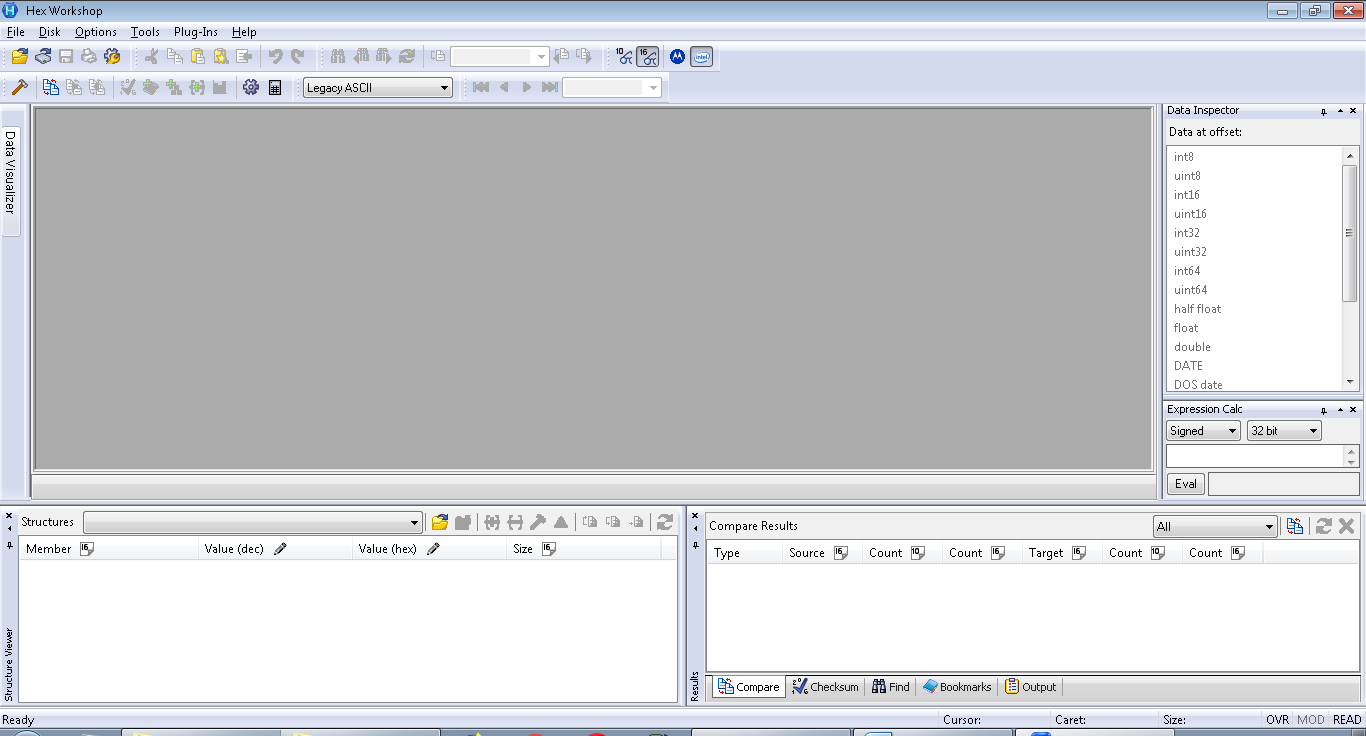Click the Replace refresh-arrows icon in main toolbar
Image resolution: width=1366 pixels, height=736 pixels.
point(406,57)
